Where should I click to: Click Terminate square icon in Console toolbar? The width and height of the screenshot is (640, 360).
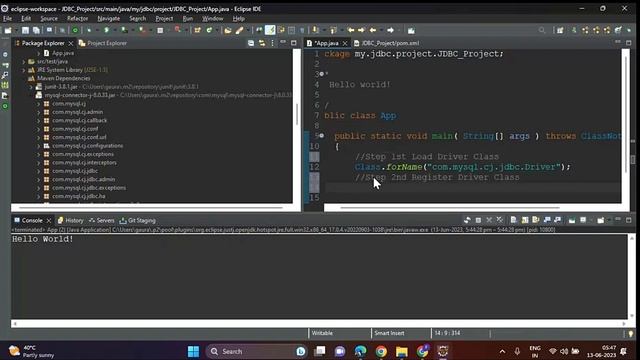(478, 220)
